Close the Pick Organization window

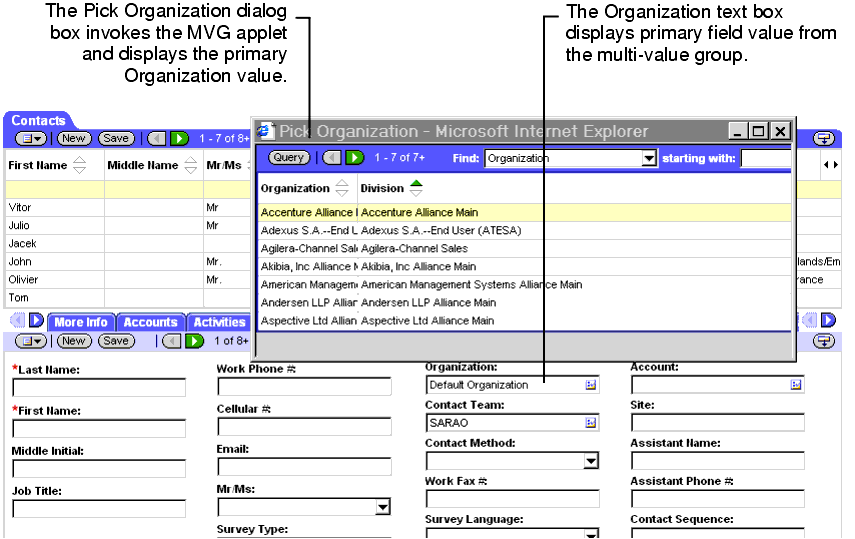coord(780,131)
